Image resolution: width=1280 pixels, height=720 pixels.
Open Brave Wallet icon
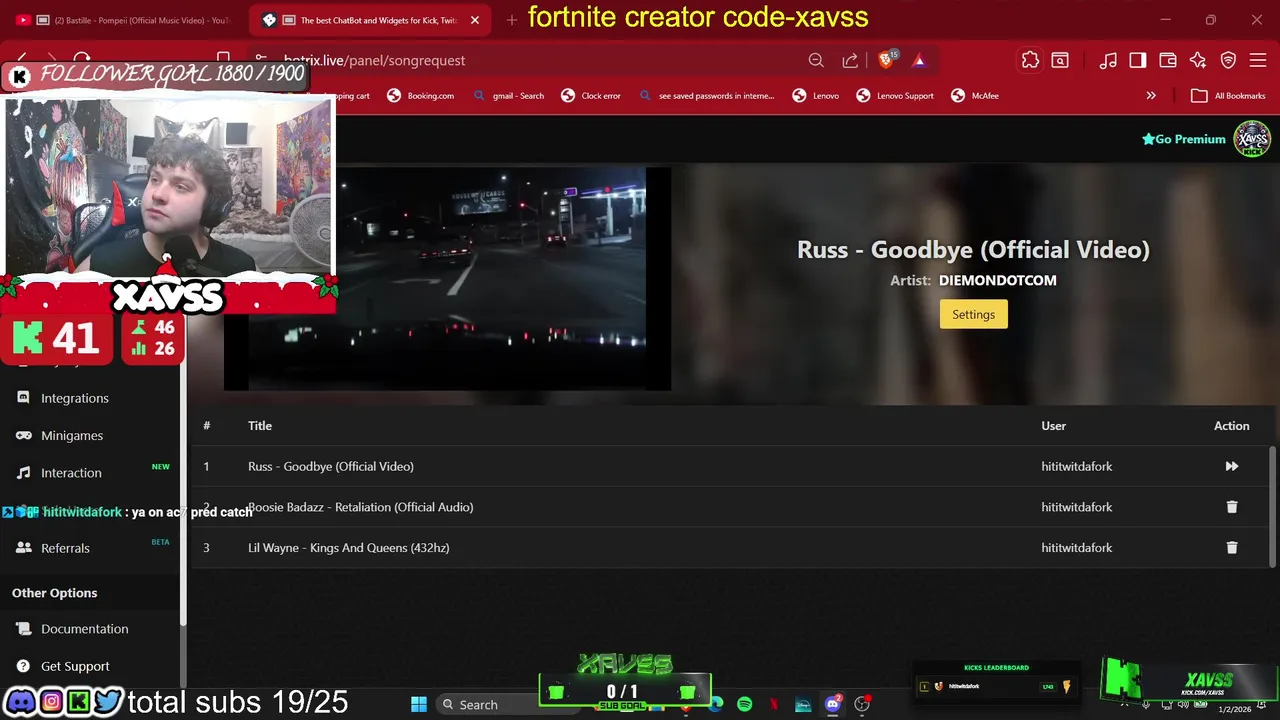(1168, 60)
